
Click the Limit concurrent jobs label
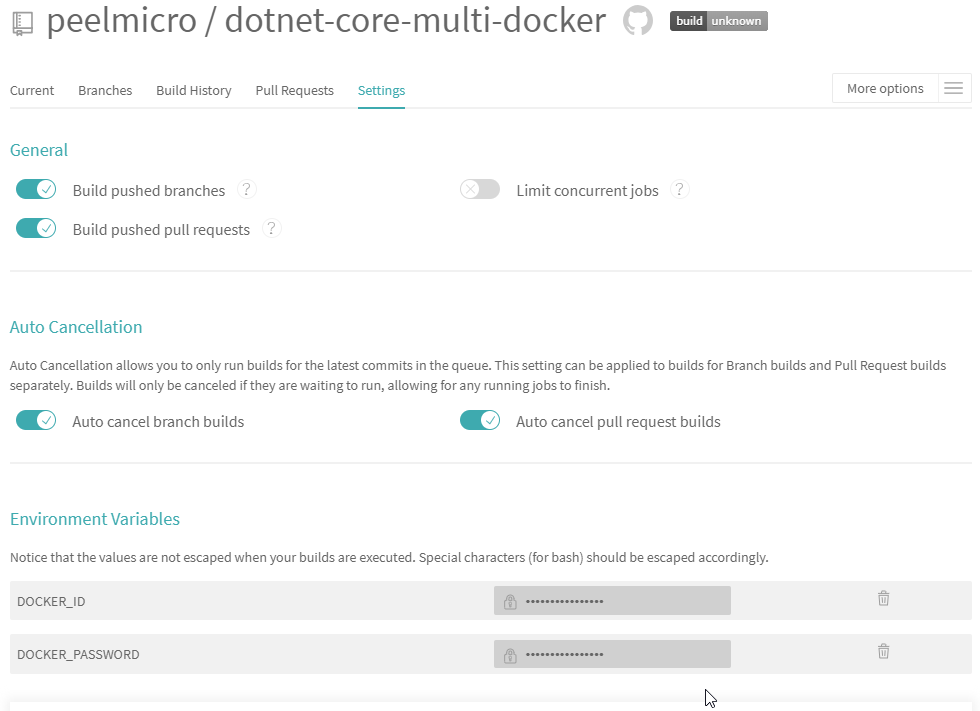tap(588, 191)
